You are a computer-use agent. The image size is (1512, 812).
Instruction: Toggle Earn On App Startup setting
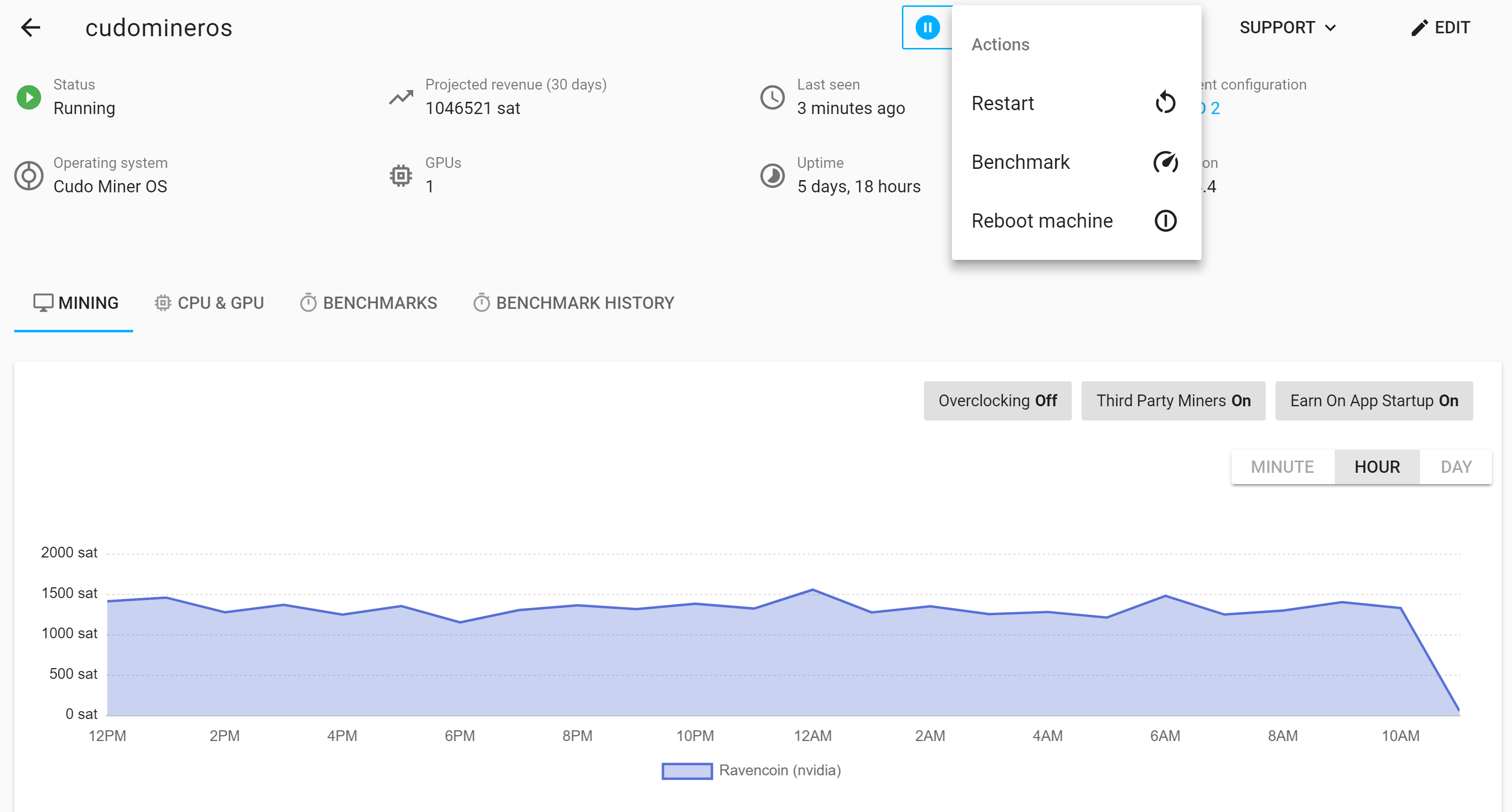(x=1373, y=401)
